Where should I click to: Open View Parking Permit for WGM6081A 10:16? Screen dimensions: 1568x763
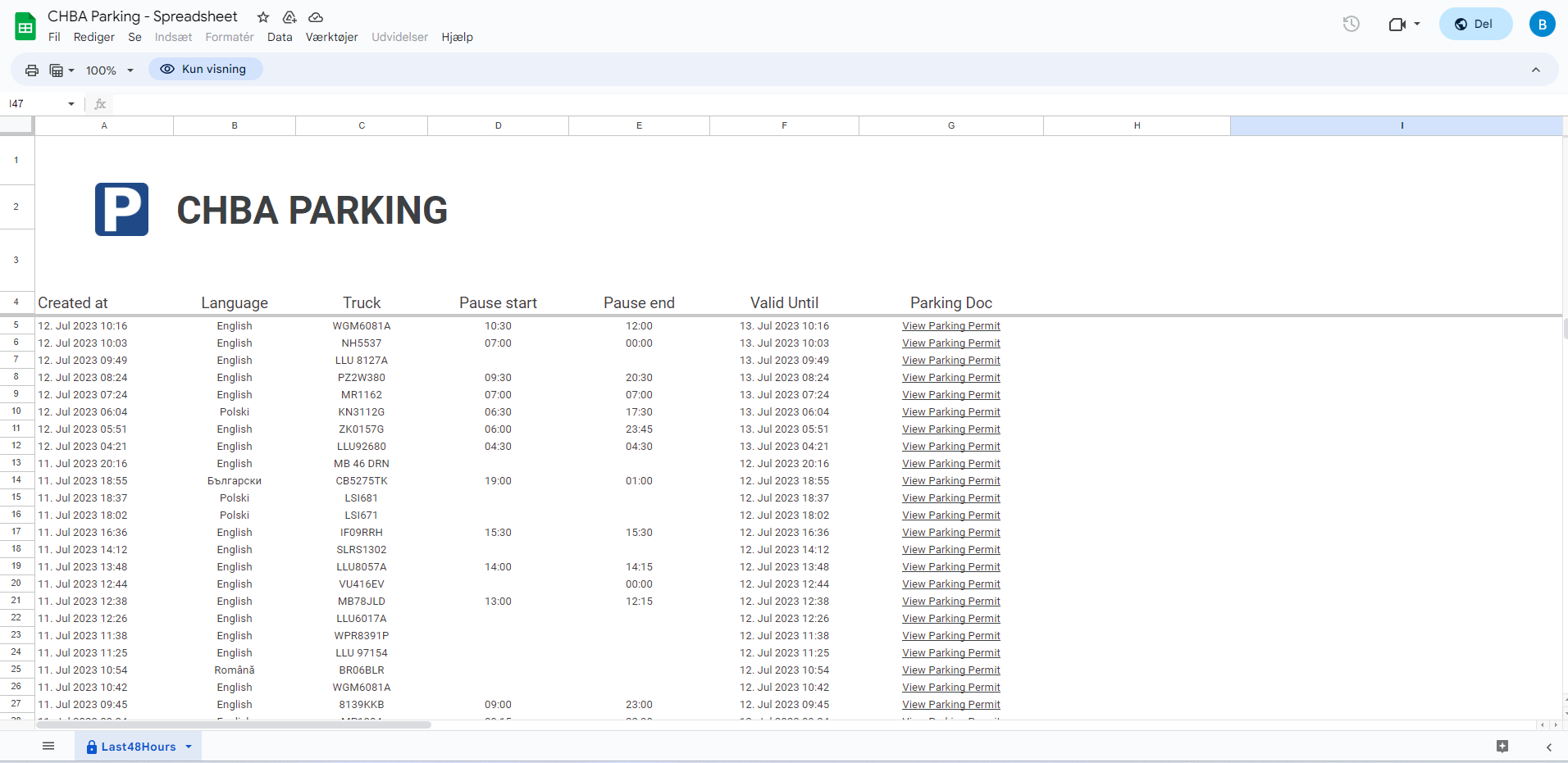951,326
